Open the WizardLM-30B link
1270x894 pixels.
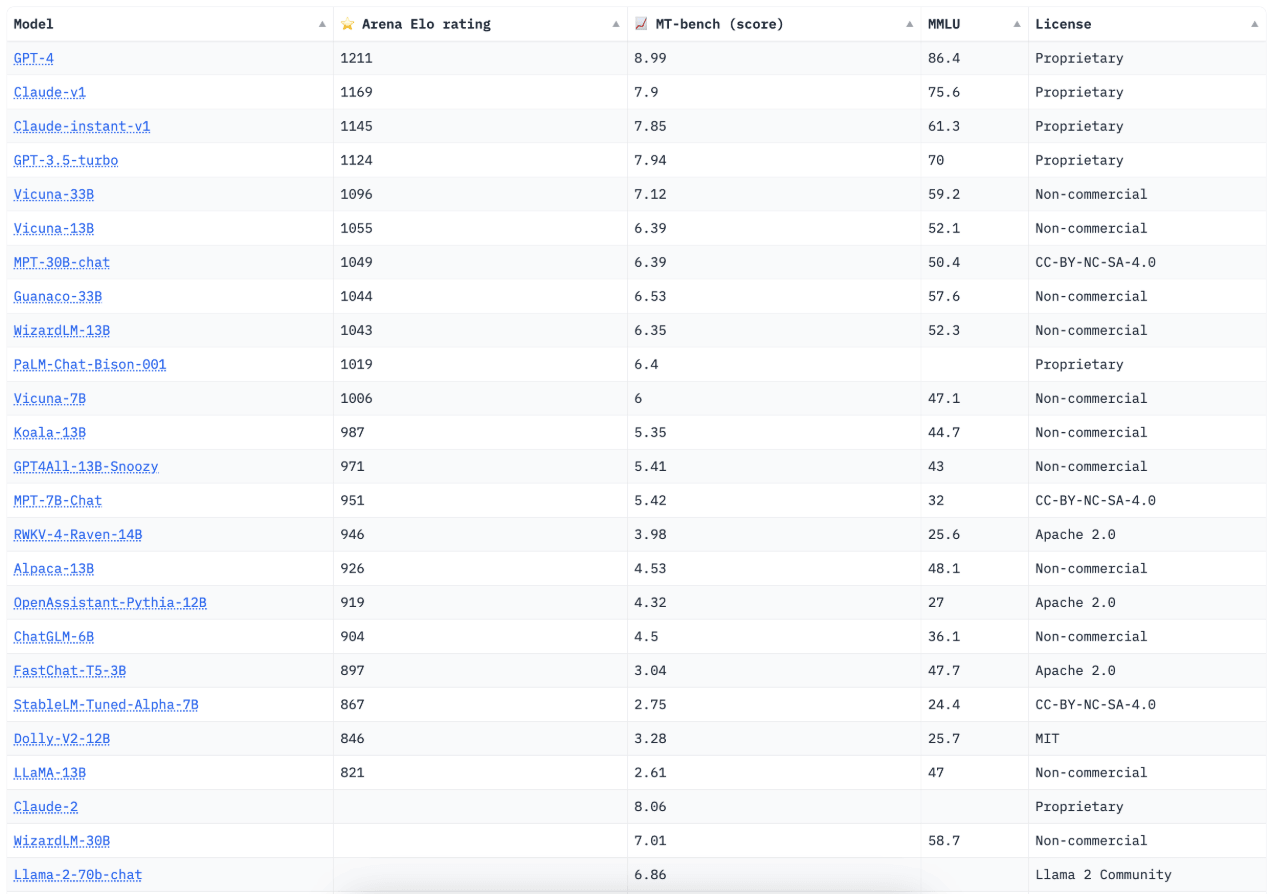click(62, 840)
